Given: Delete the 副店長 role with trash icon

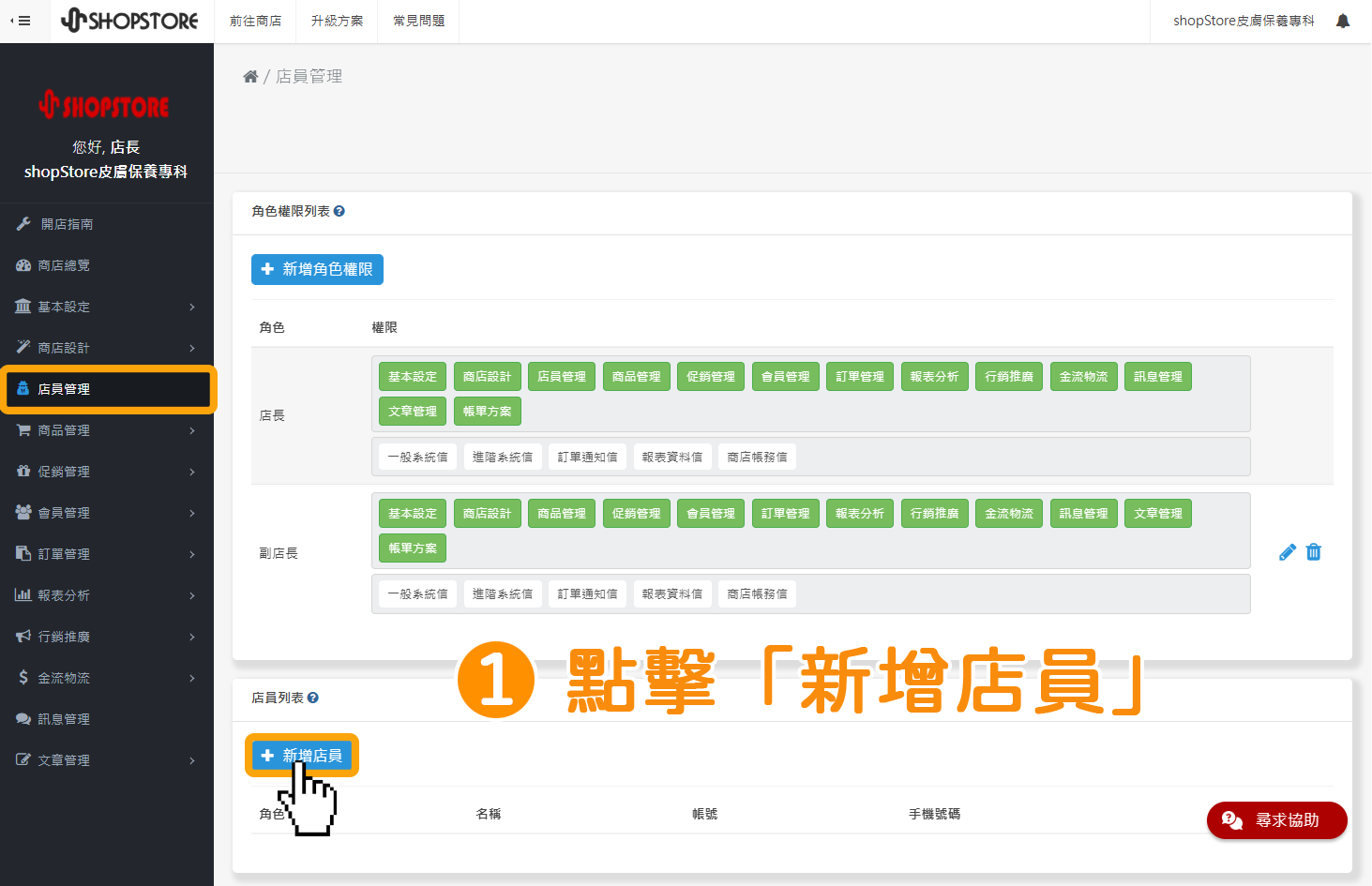Looking at the screenshot, I should click(1314, 552).
